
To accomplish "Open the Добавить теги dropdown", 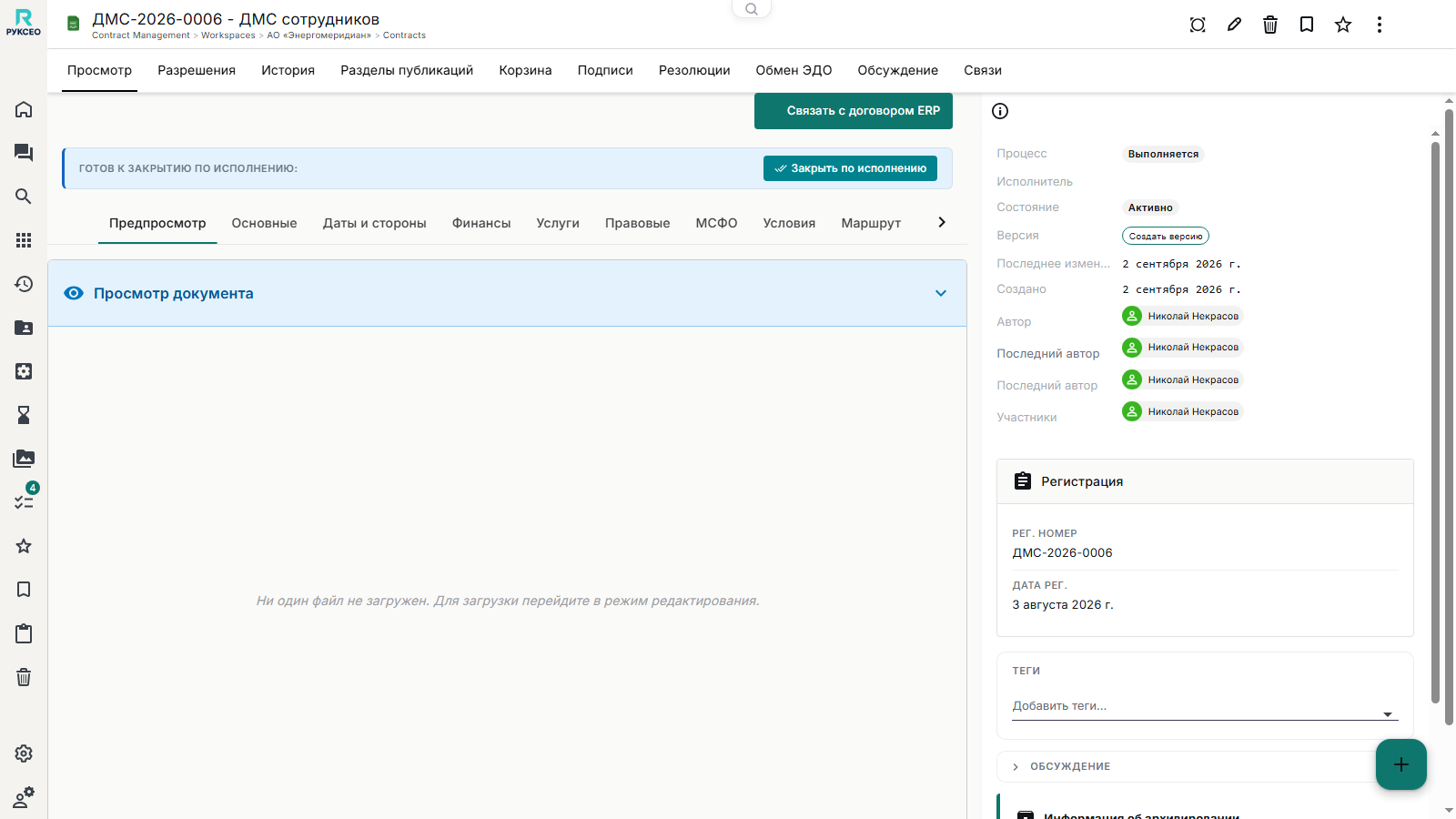I will tap(1205, 706).
